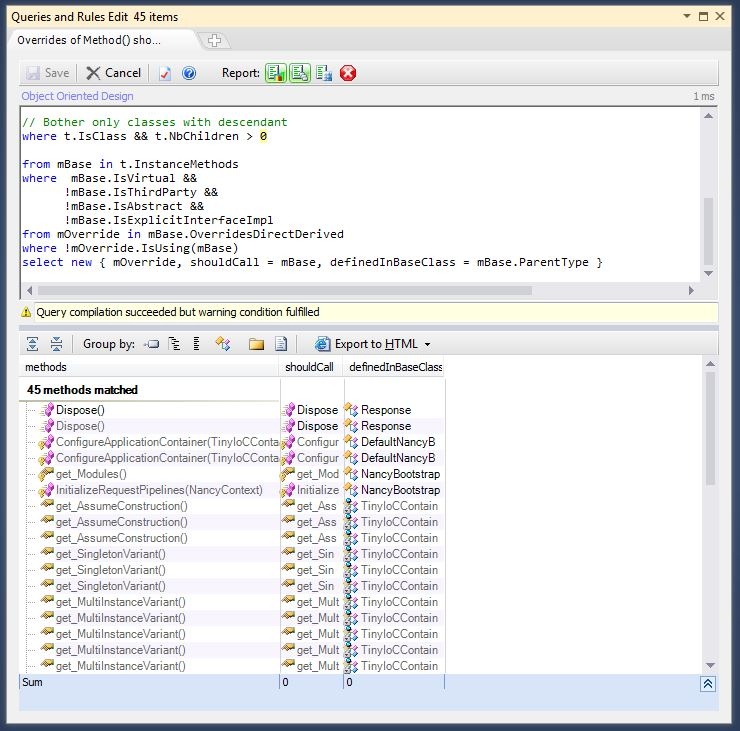This screenshot has width=740, height=731.
Task: Click the red error report icon
Action: 348,73
